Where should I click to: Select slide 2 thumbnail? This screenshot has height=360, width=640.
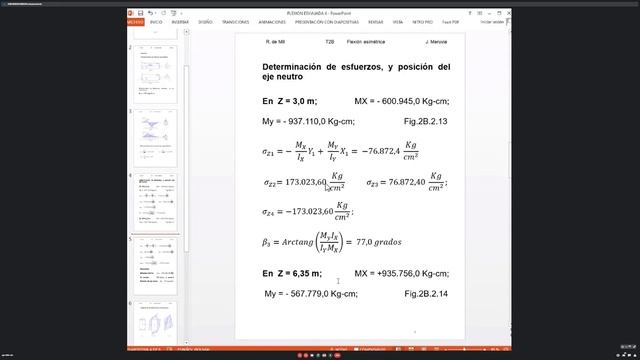pos(156,75)
